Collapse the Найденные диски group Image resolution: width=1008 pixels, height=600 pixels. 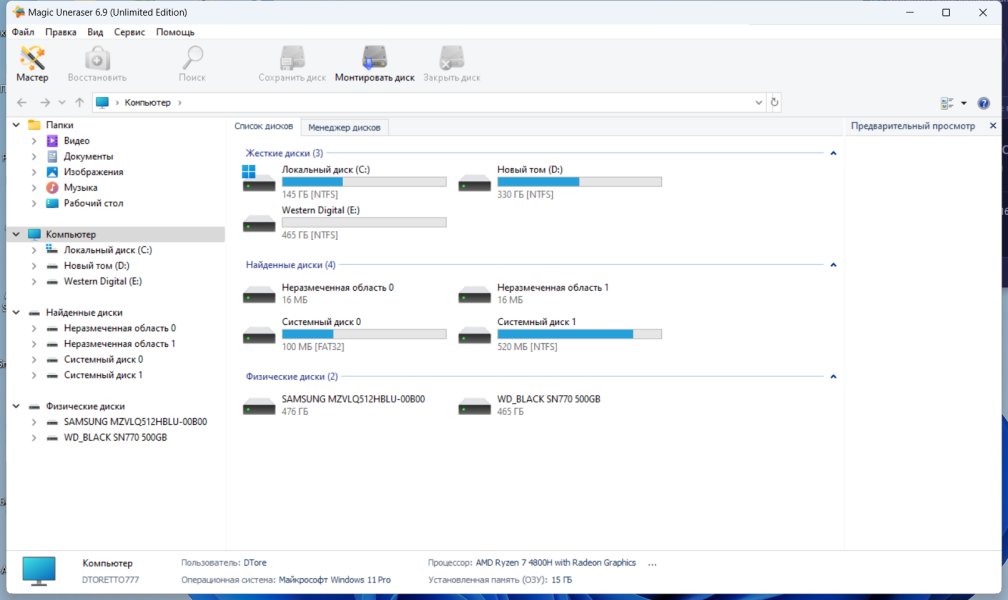(x=833, y=265)
